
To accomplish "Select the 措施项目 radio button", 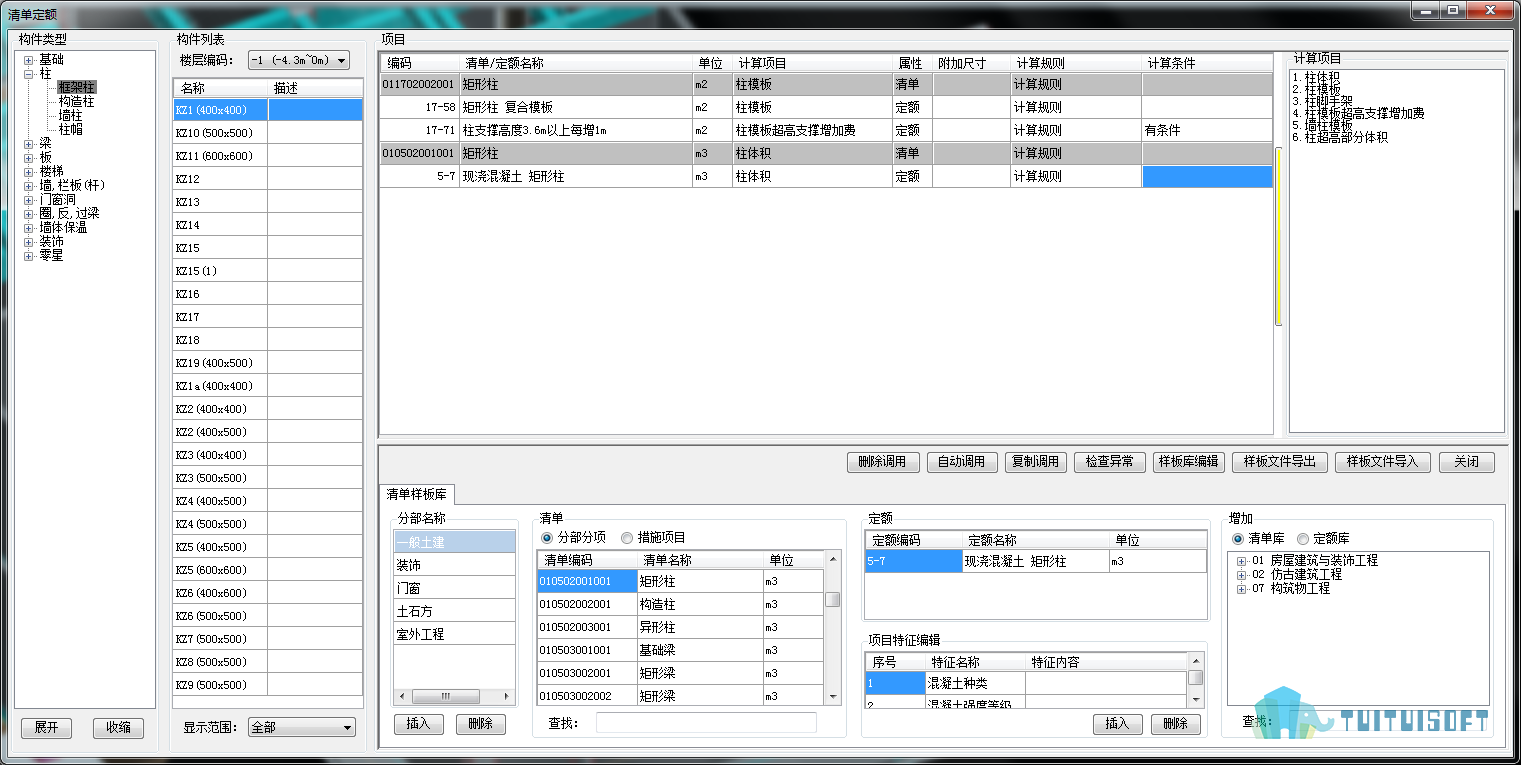I will tap(627, 537).
